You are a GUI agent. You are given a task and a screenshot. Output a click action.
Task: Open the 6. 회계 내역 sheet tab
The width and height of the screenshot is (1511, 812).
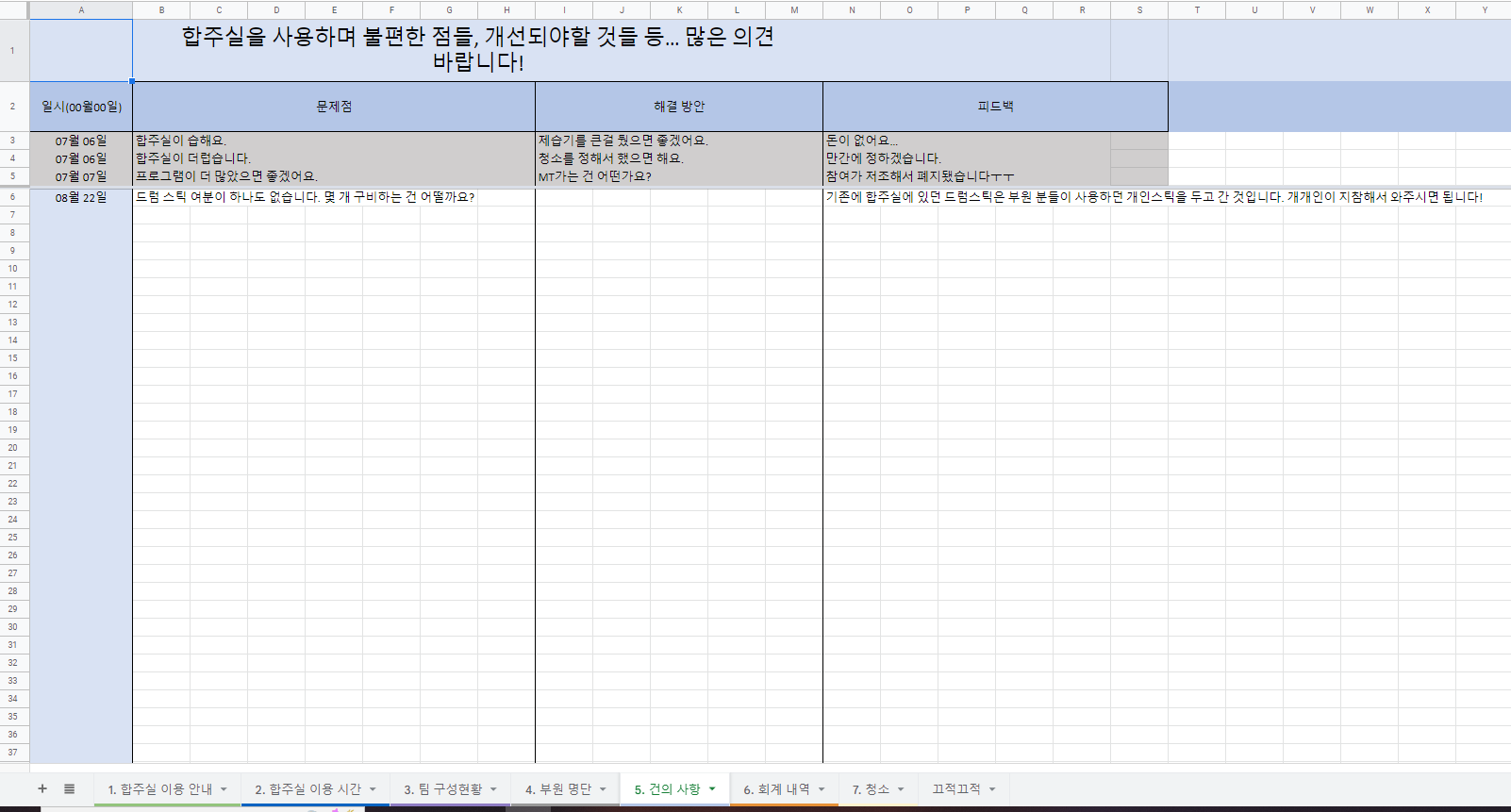776,789
